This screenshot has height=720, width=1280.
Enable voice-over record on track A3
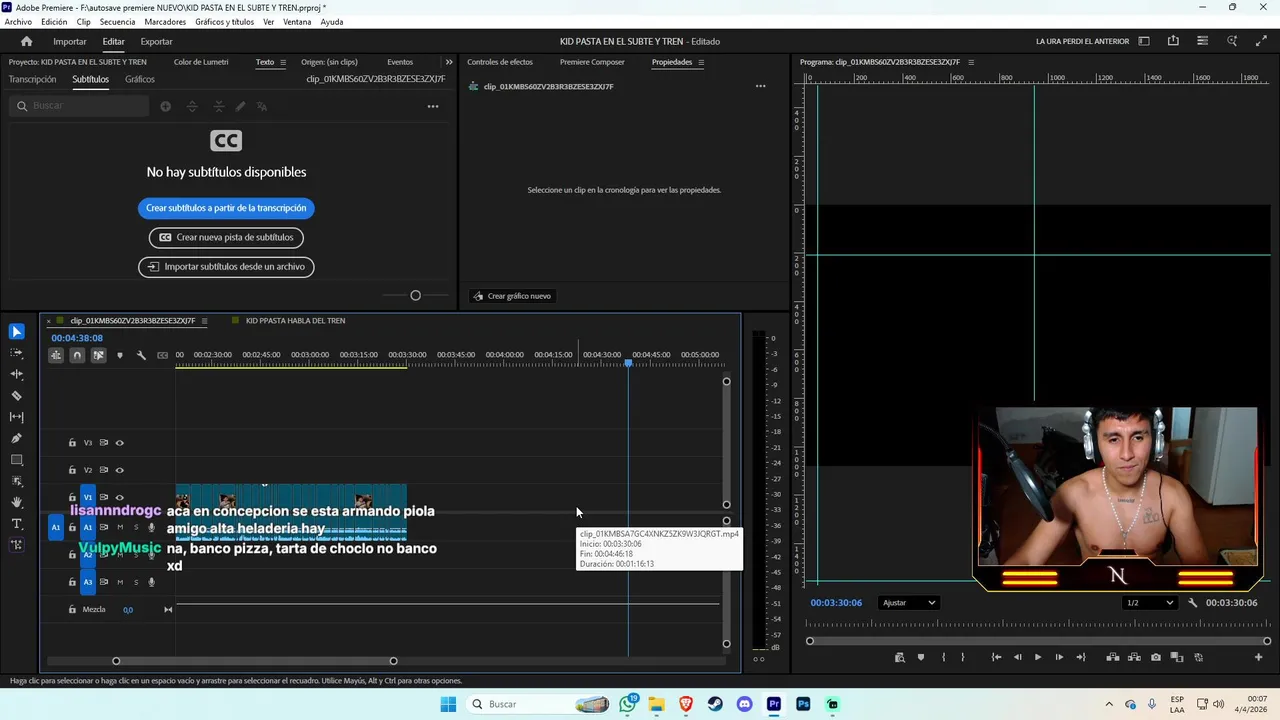[x=152, y=582]
